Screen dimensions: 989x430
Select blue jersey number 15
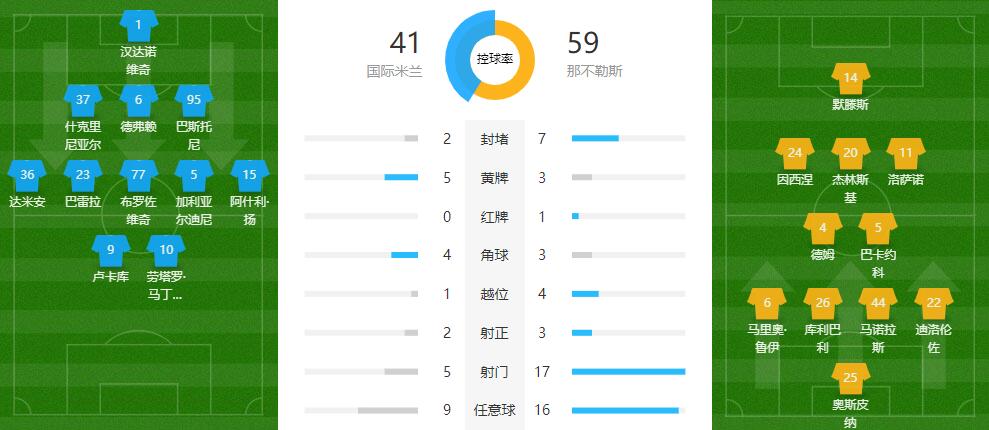click(x=250, y=175)
